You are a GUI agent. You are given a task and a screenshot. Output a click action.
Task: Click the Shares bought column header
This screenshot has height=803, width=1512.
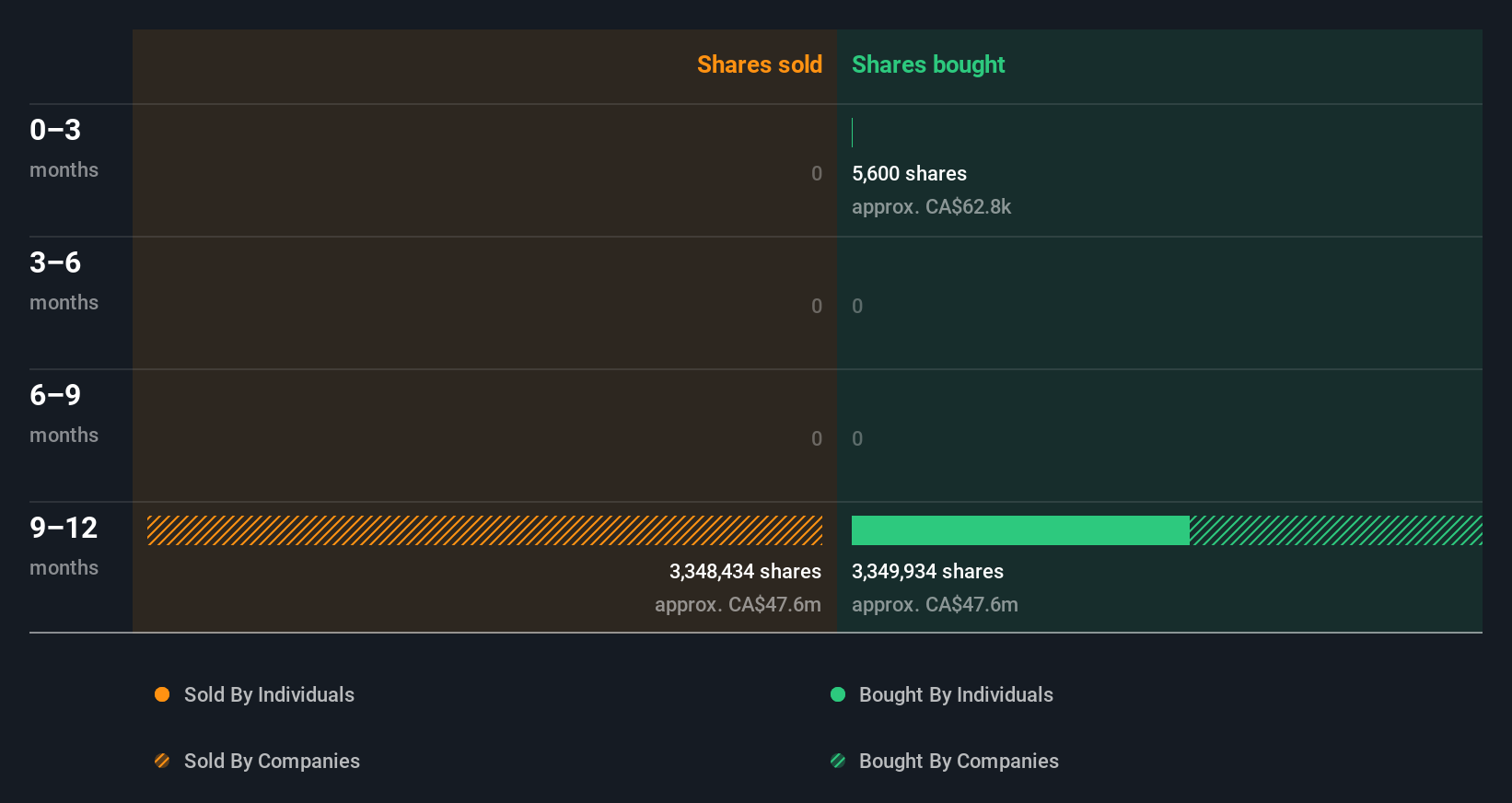(x=928, y=64)
